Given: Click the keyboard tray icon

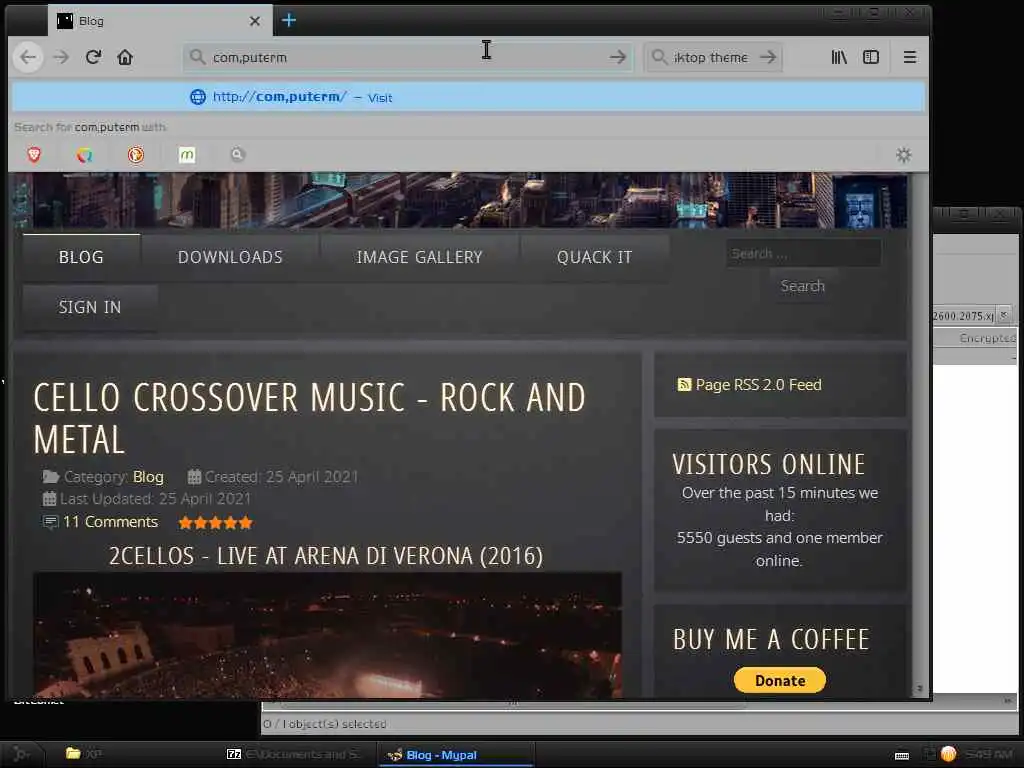Looking at the screenshot, I should (x=902, y=756).
